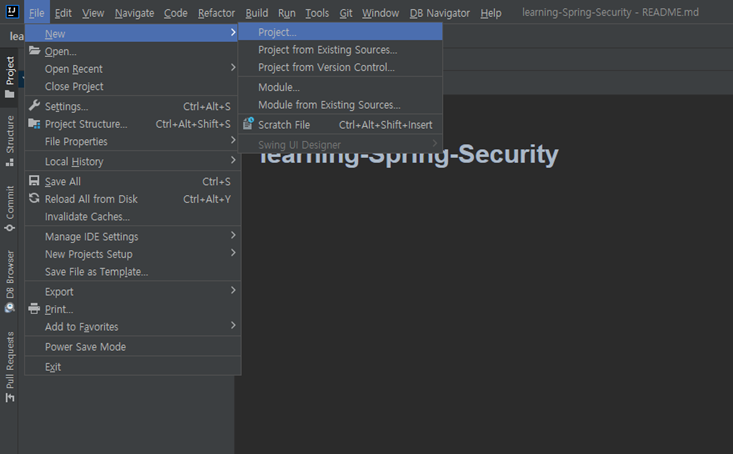Open the View menu

pyautogui.click(x=93, y=13)
